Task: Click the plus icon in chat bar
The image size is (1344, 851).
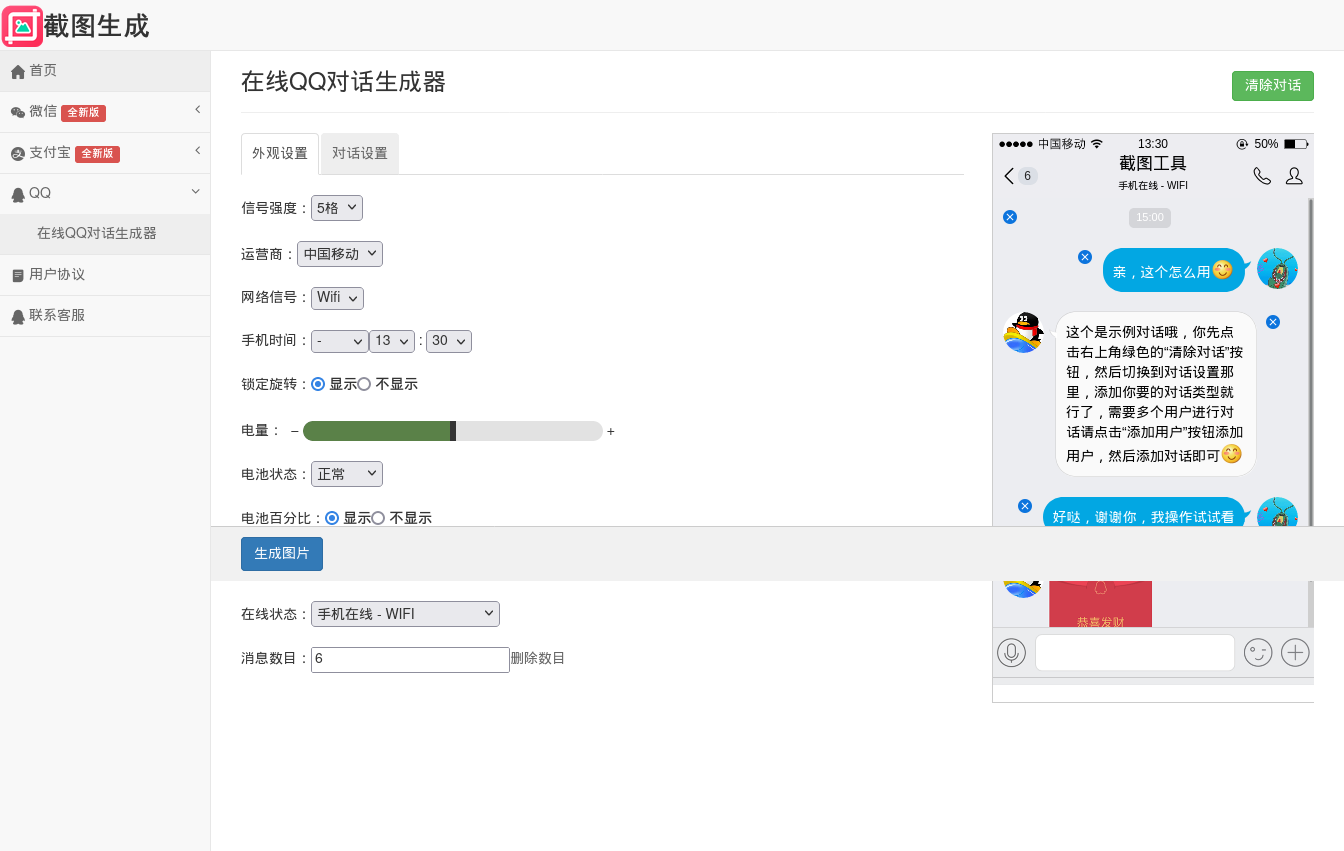Action: [1295, 653]
